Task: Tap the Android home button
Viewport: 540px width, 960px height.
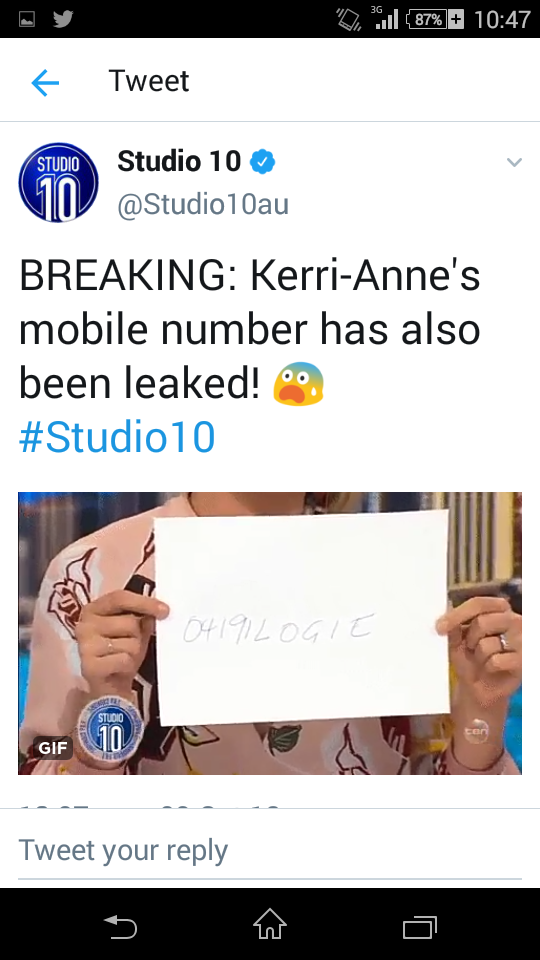Action: click(270, 924)
